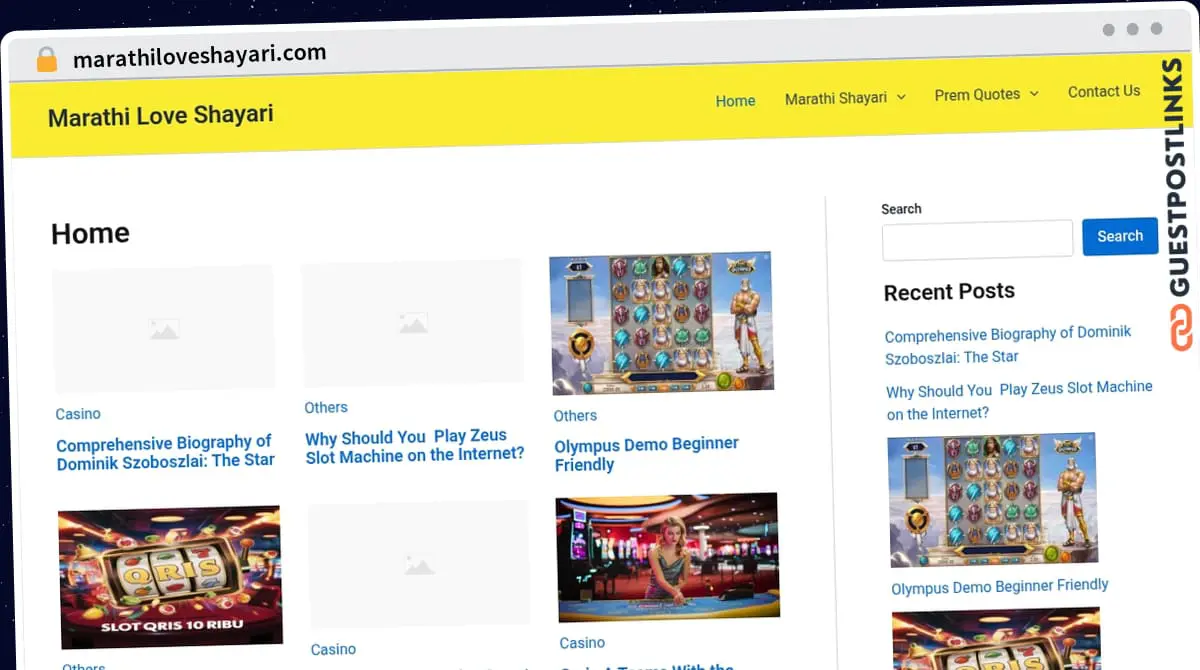The image size is (1200, 670).
Task: Click the casino dealer woman thumbnail
Action: click(x=667, y=556)
